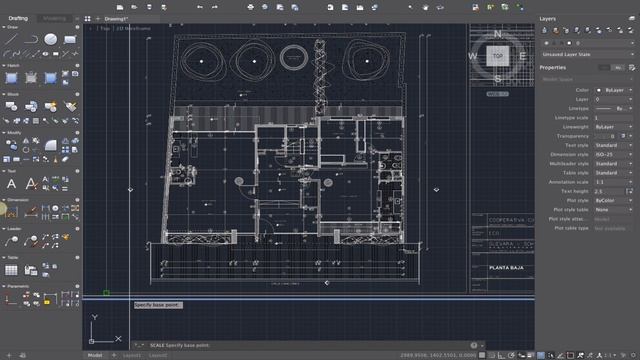Open the Linetype dropdown

tap(613, 109)
